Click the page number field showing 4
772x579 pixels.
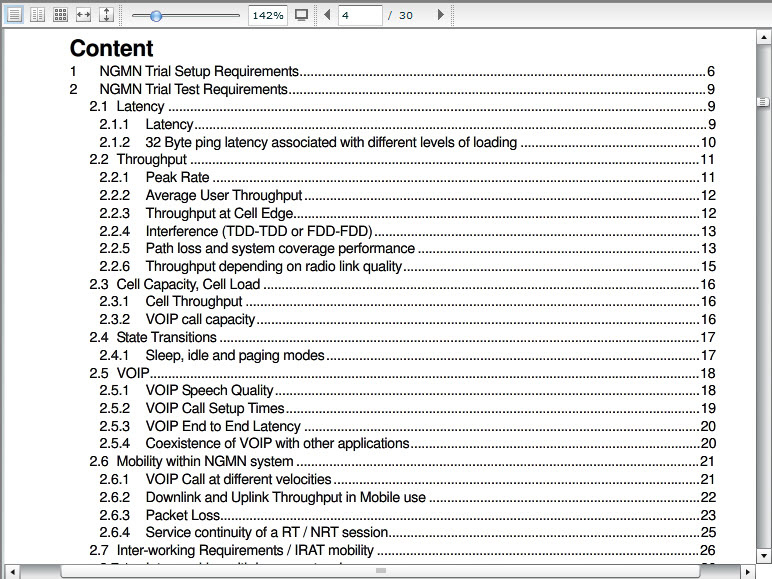360,15
